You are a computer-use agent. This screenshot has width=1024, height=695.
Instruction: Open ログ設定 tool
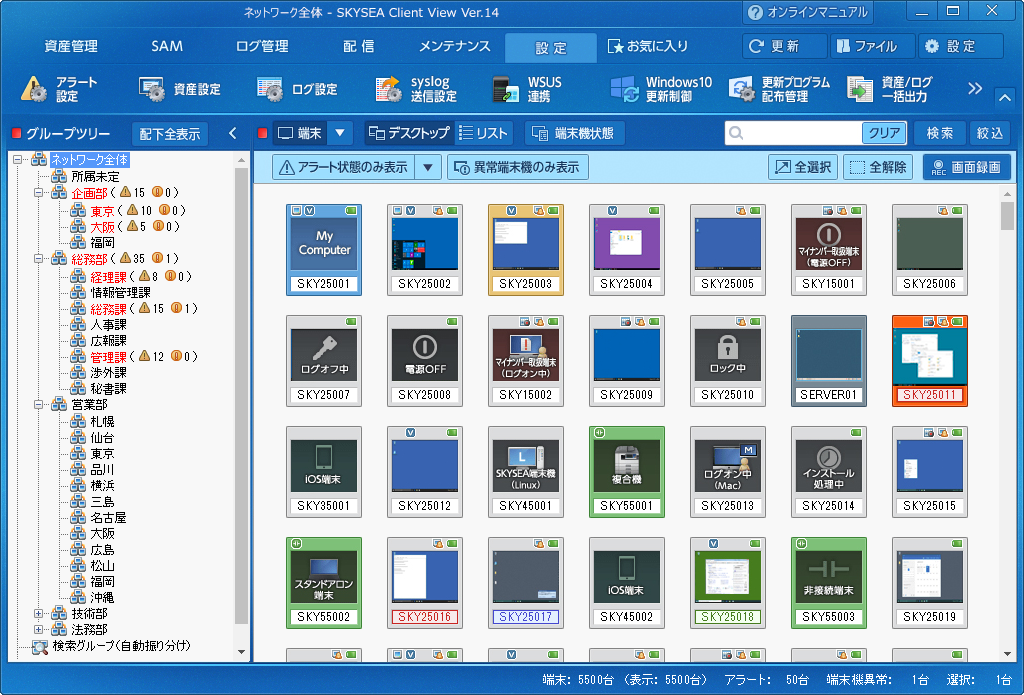coord(297,89)
